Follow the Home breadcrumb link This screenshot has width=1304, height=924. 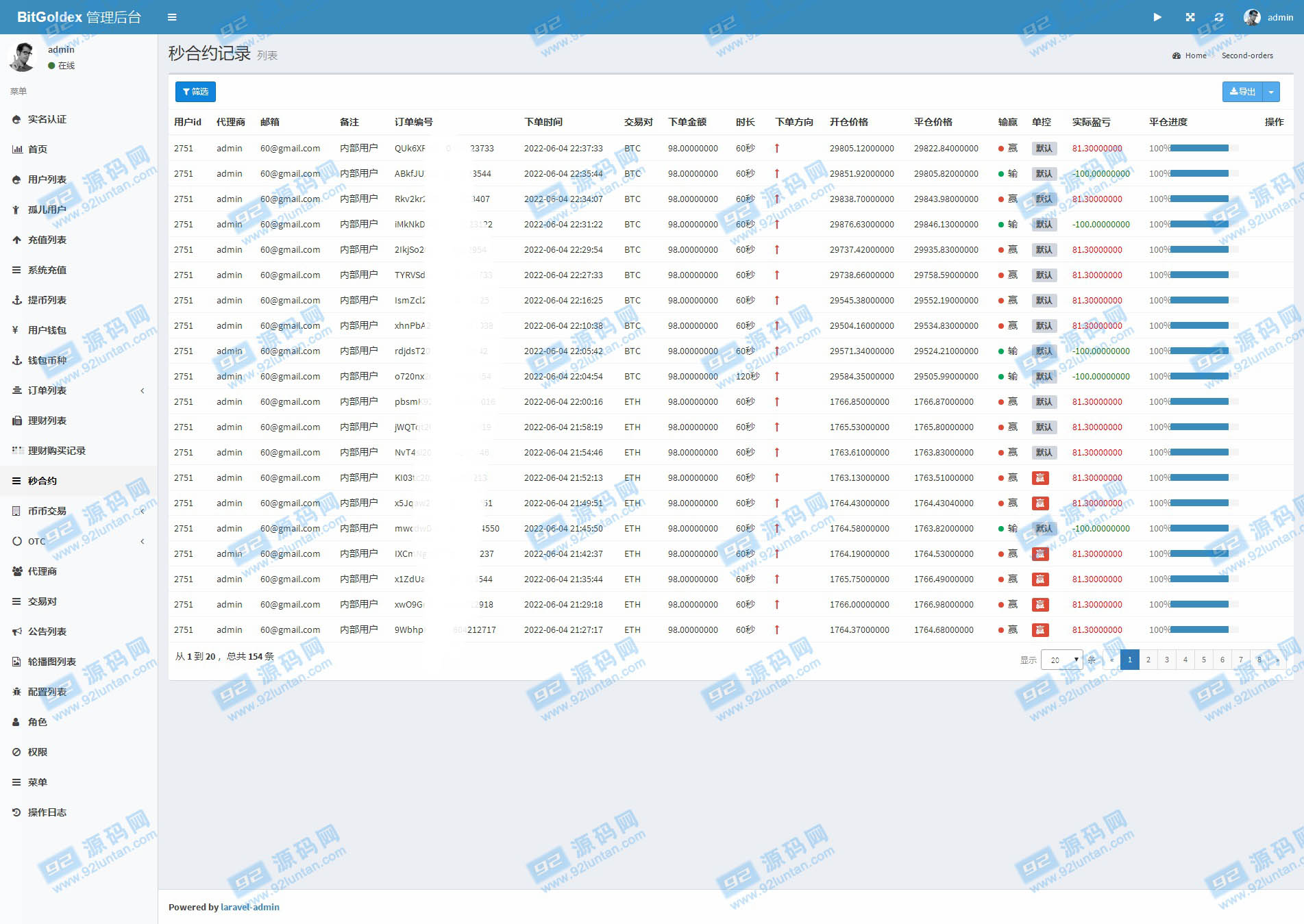1196,55
